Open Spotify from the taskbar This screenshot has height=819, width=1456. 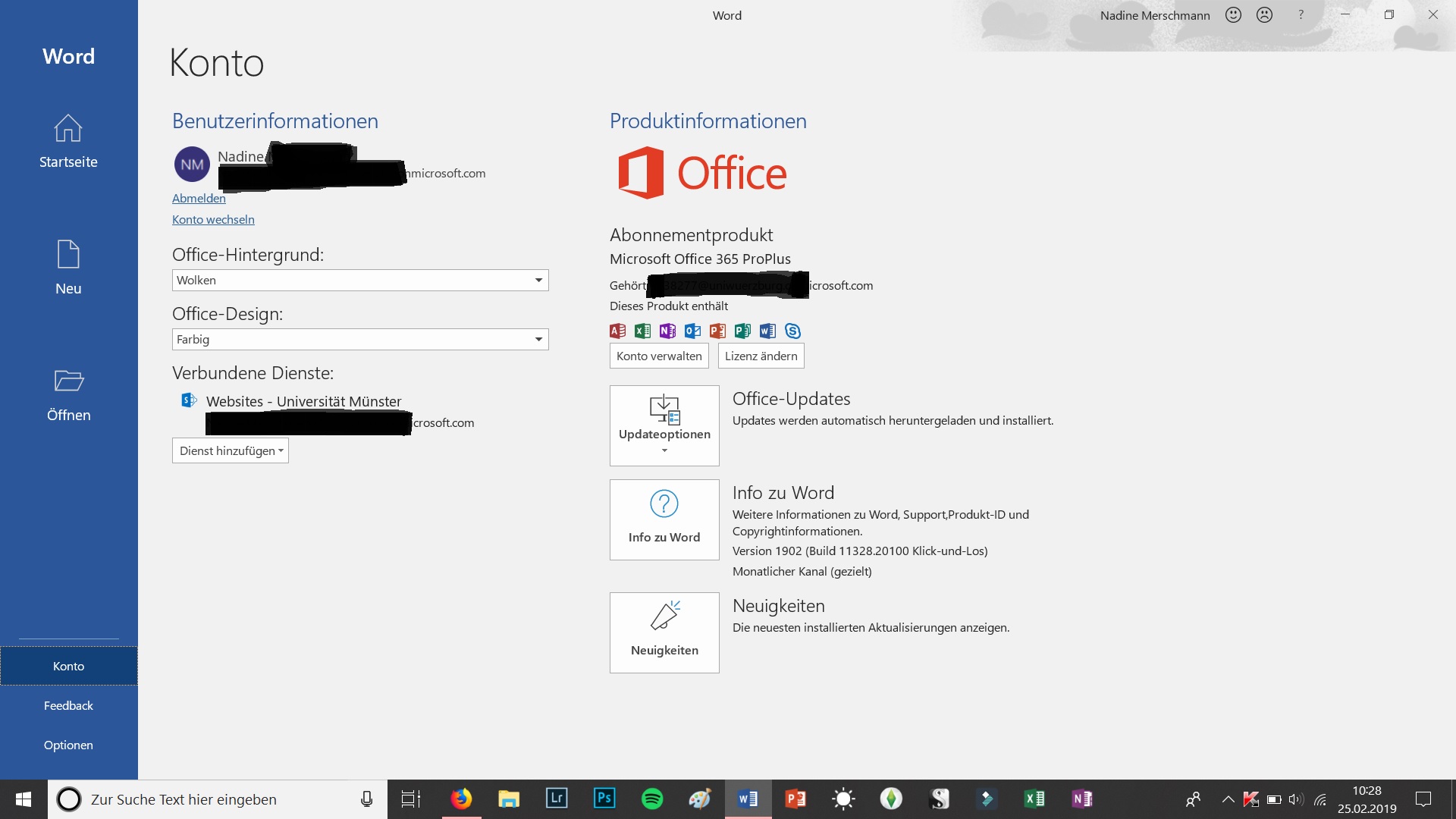tap(652, 799)
